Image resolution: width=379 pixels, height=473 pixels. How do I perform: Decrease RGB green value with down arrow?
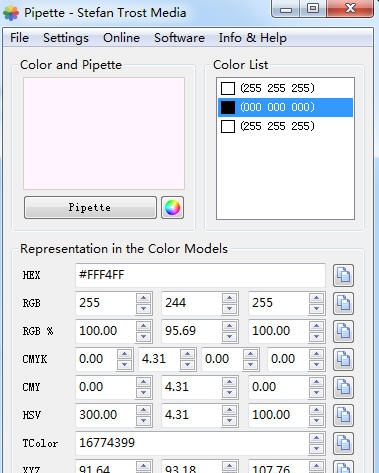230,309
